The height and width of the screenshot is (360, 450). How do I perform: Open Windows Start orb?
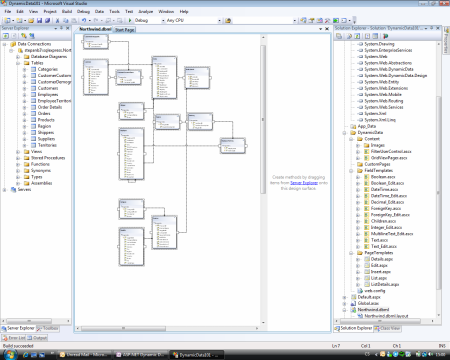[x=9, y=354]
